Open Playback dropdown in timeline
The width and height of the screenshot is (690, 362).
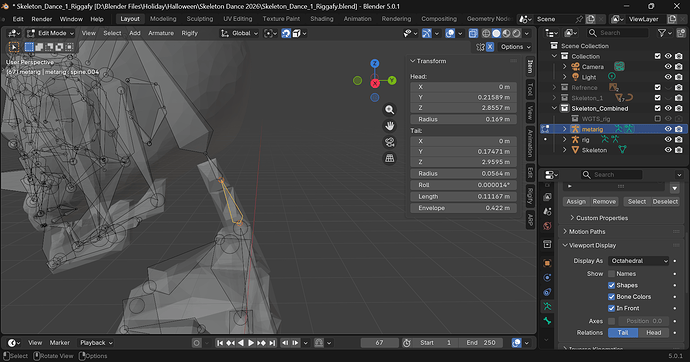tap(96, 343)
